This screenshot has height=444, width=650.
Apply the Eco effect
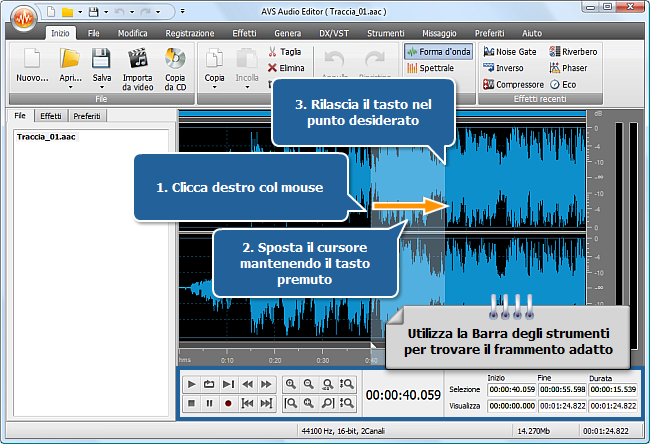click(563, 85)
